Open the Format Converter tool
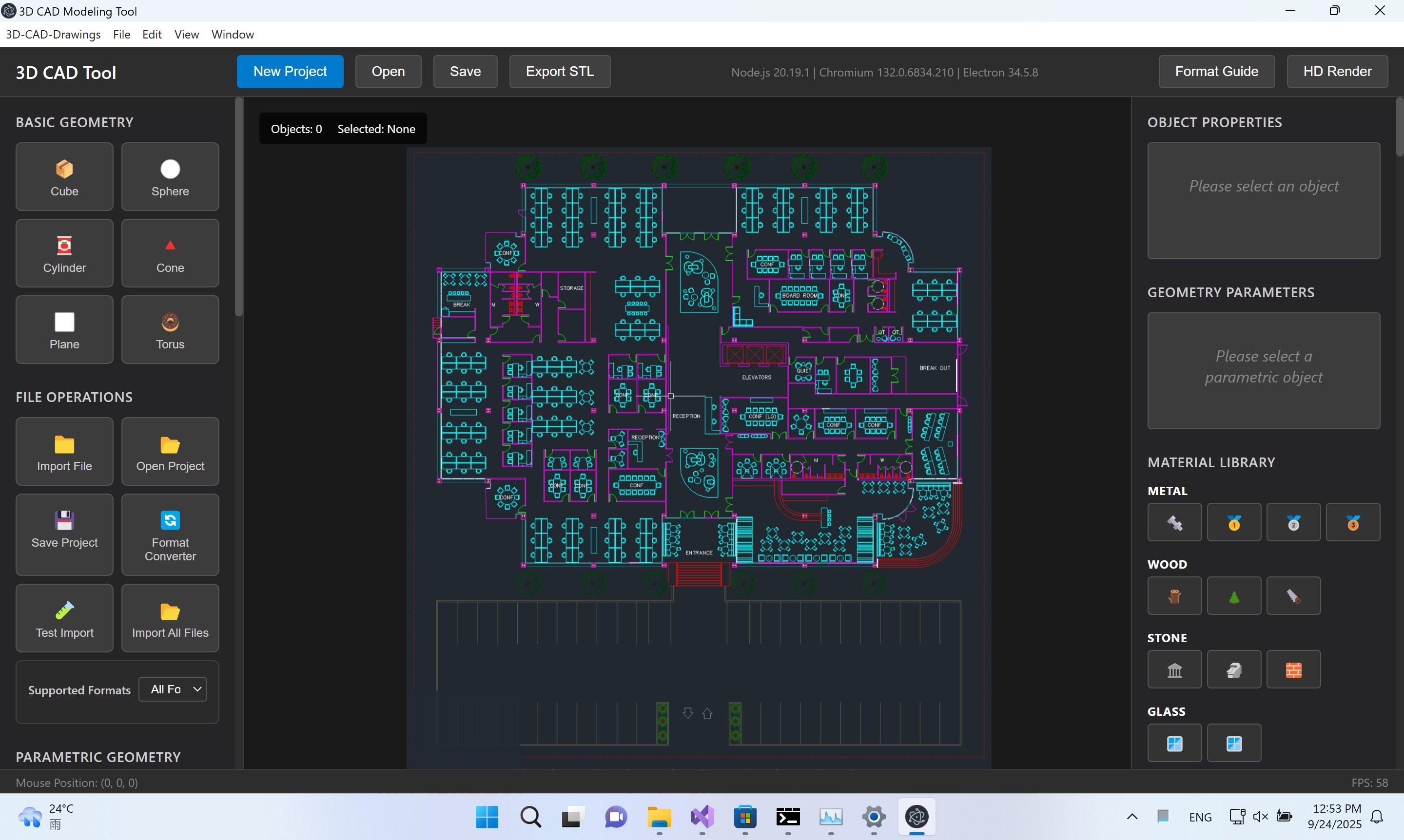1404x840 pixels. coord(169,535)
